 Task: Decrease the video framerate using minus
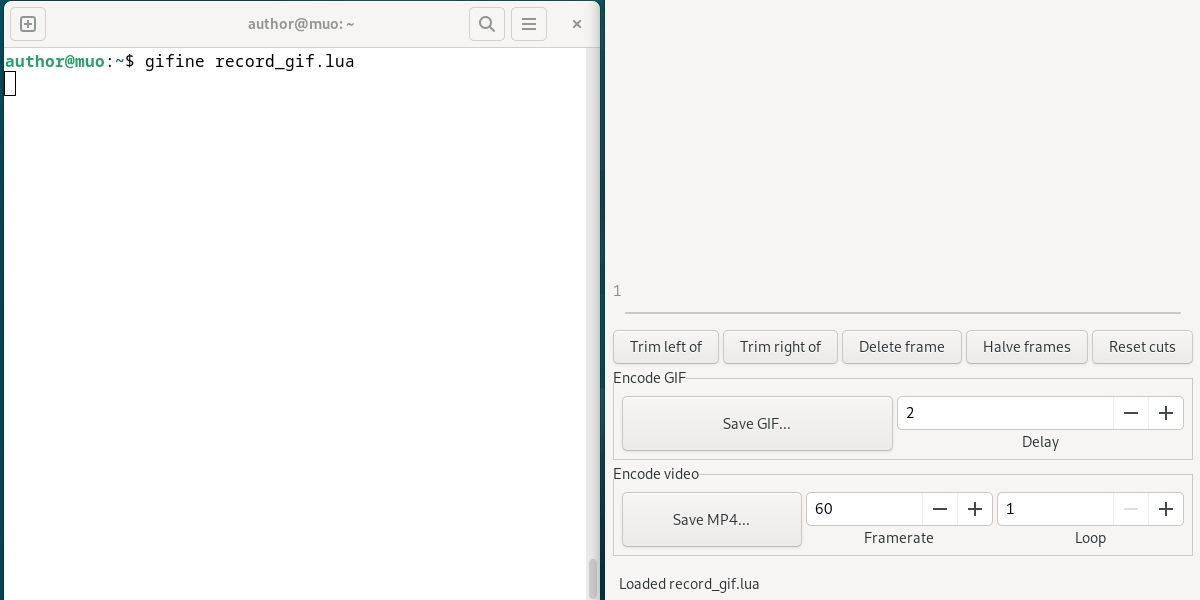[940, 508]
